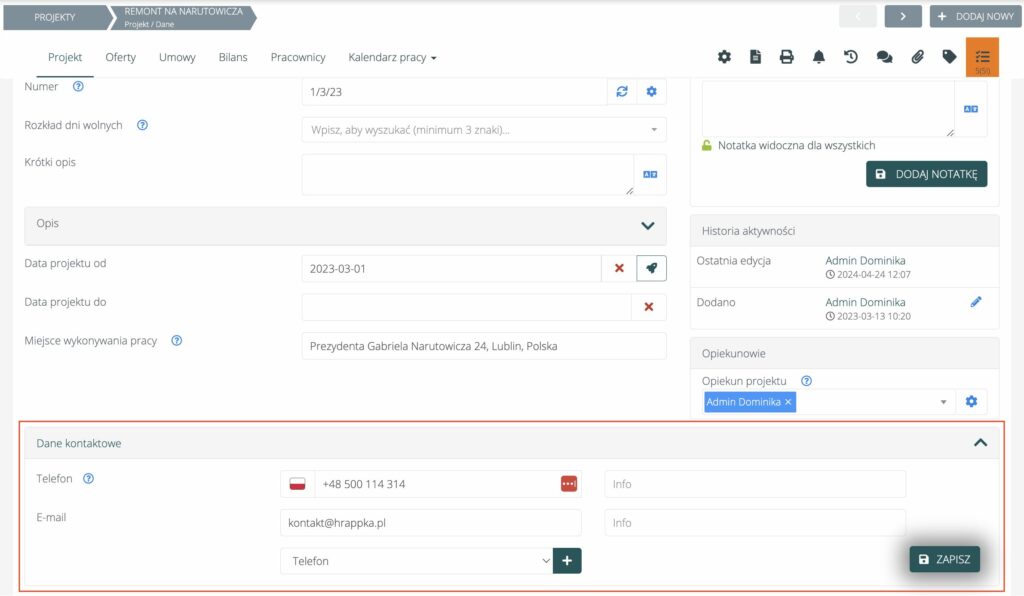Click the ZAPISZ button
1024x596 pixels.
pyautogui.click(x=944, y=559)
